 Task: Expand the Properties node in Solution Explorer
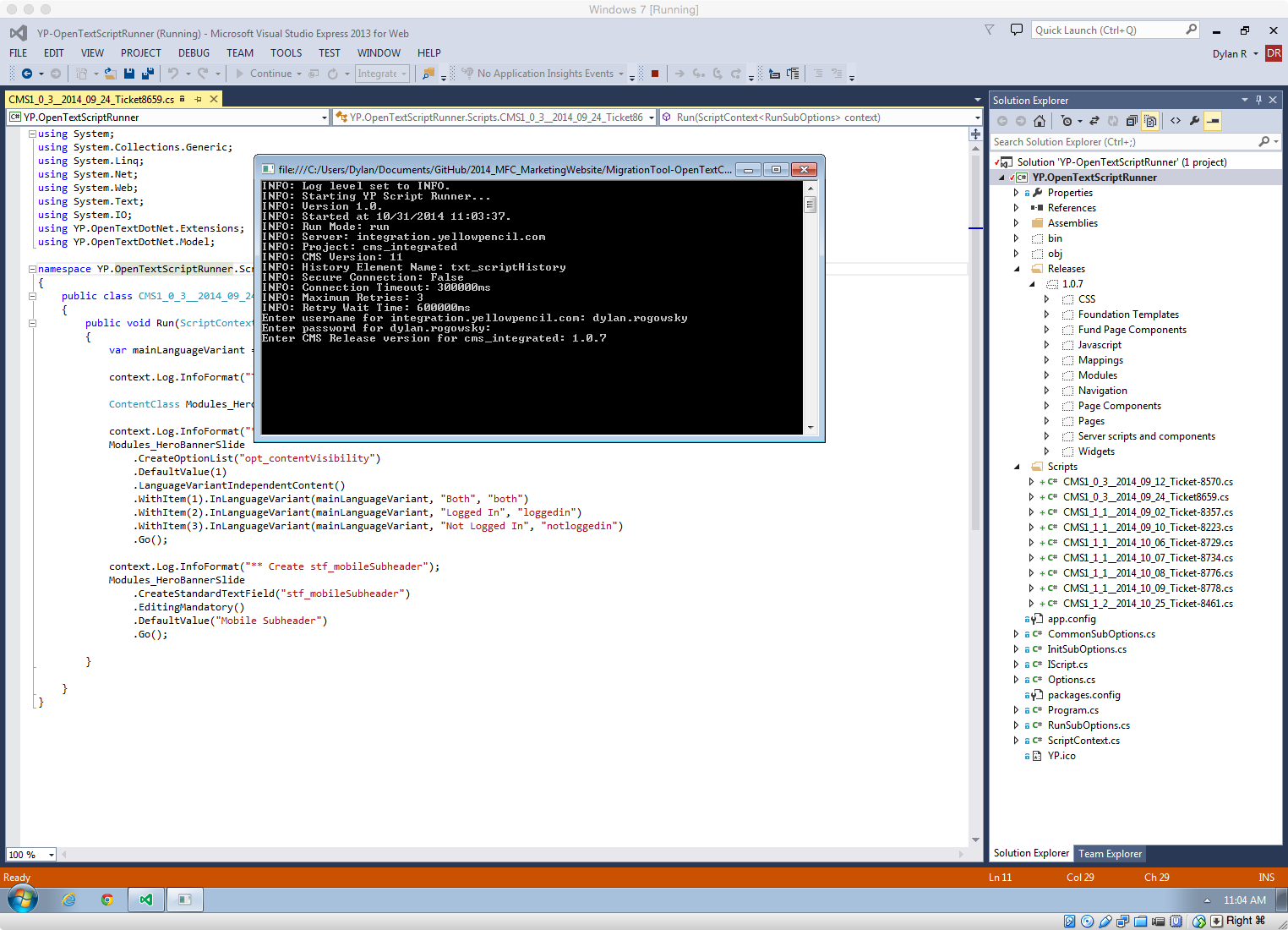coord(1016,193)
